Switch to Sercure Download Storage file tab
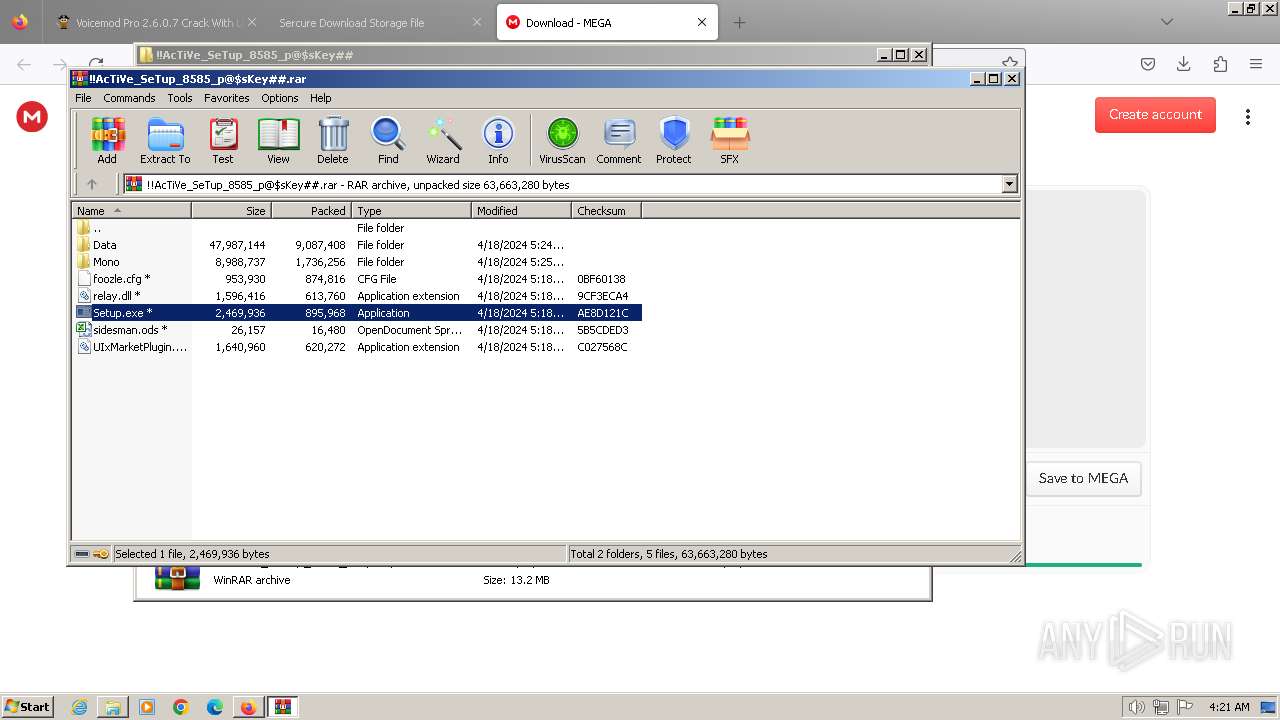Viewport: 1280px width, 720px height. point(378,22)
